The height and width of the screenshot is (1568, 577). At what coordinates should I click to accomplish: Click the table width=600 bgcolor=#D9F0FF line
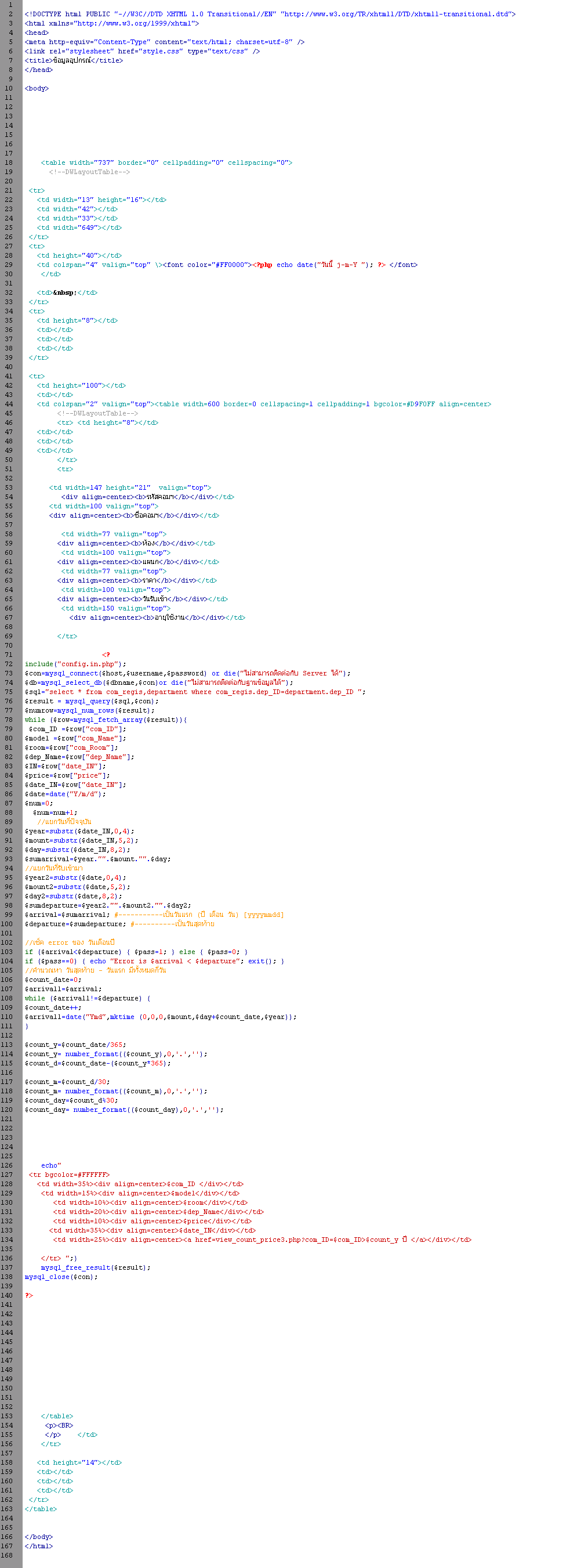coord(264,404)
